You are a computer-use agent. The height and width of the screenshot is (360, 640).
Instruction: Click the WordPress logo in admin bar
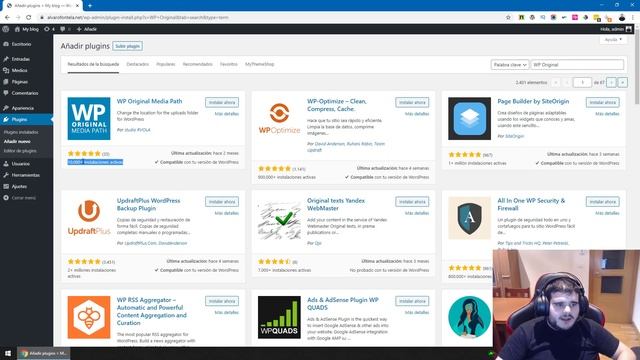(x=5, y=29)
